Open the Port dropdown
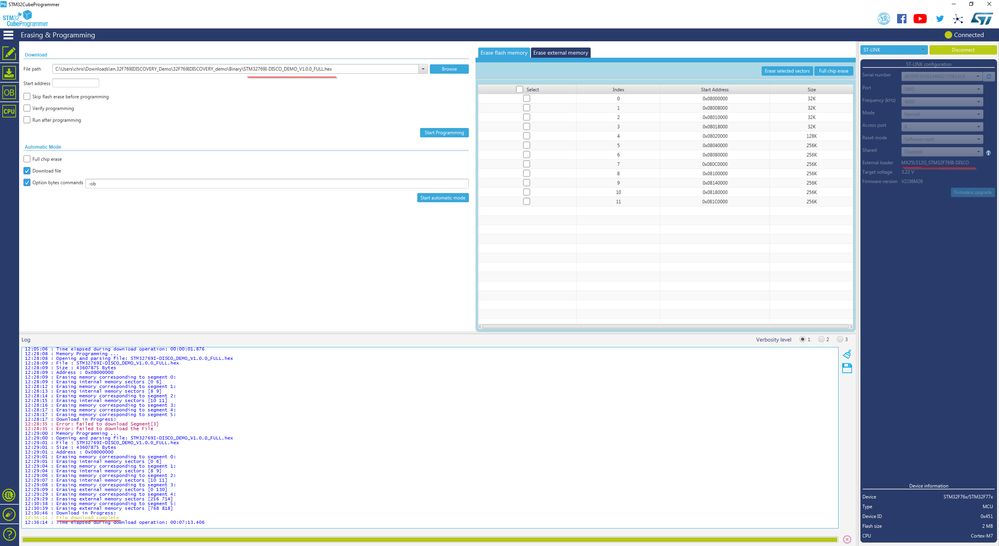The height and width of the screenshot is (546, 999). click(x=942, y=89)
